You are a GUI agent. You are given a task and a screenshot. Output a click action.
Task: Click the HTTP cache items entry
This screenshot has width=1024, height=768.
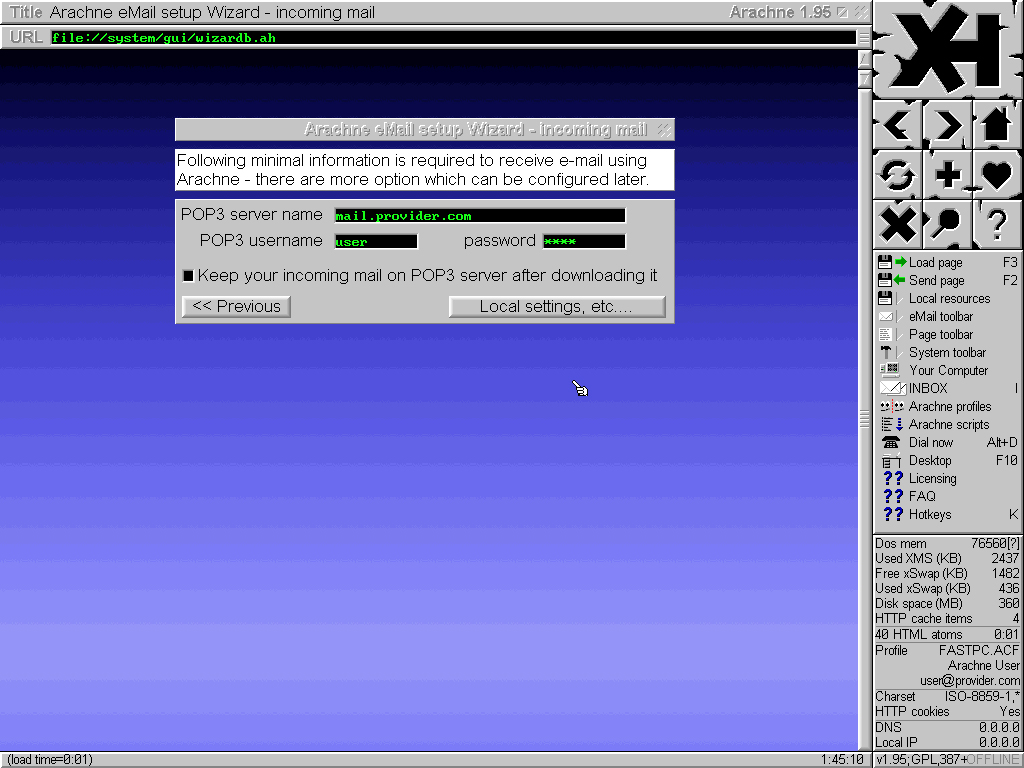pos(948,618)
